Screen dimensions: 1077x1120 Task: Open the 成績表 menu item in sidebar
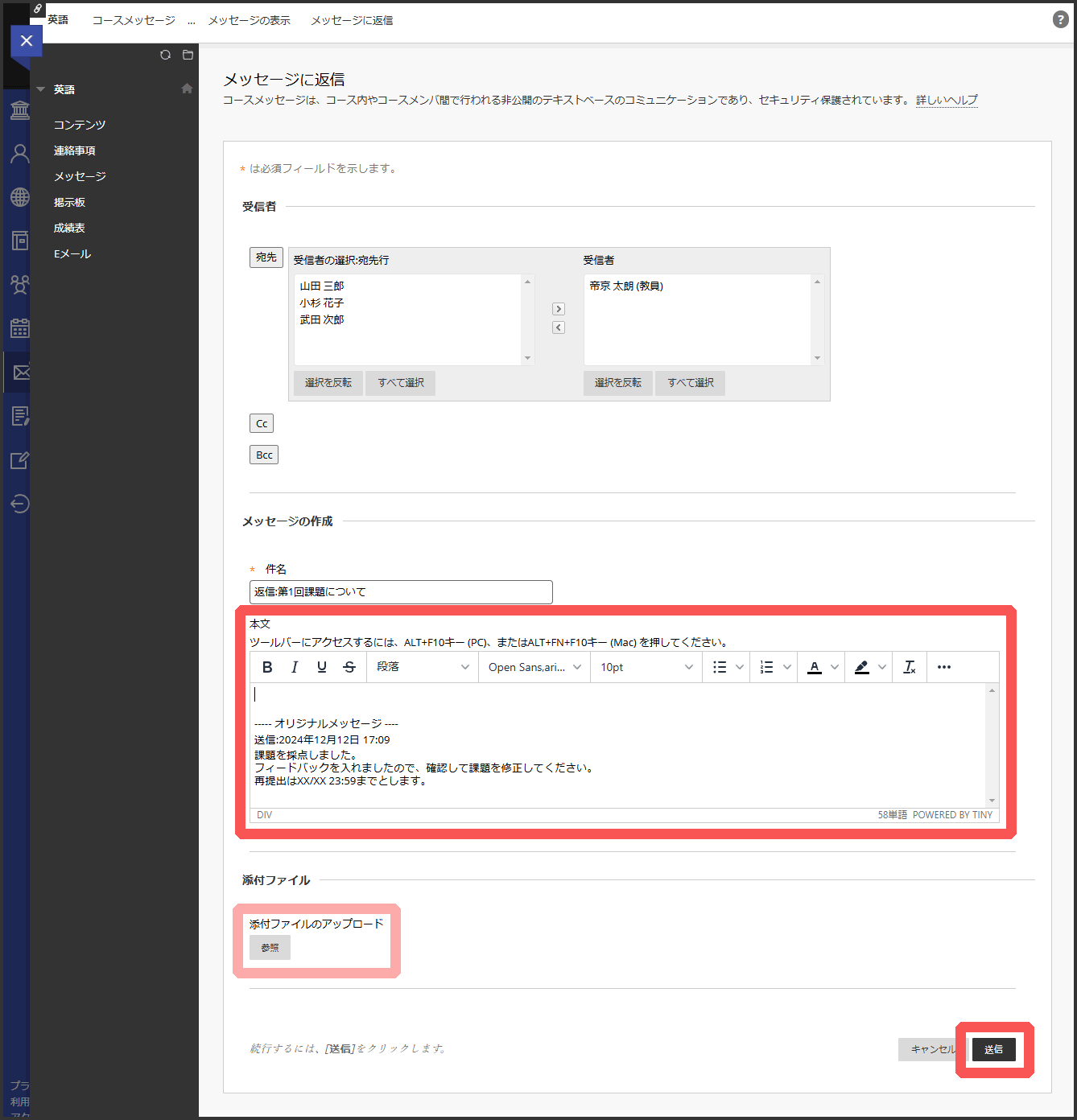point(69,228)
